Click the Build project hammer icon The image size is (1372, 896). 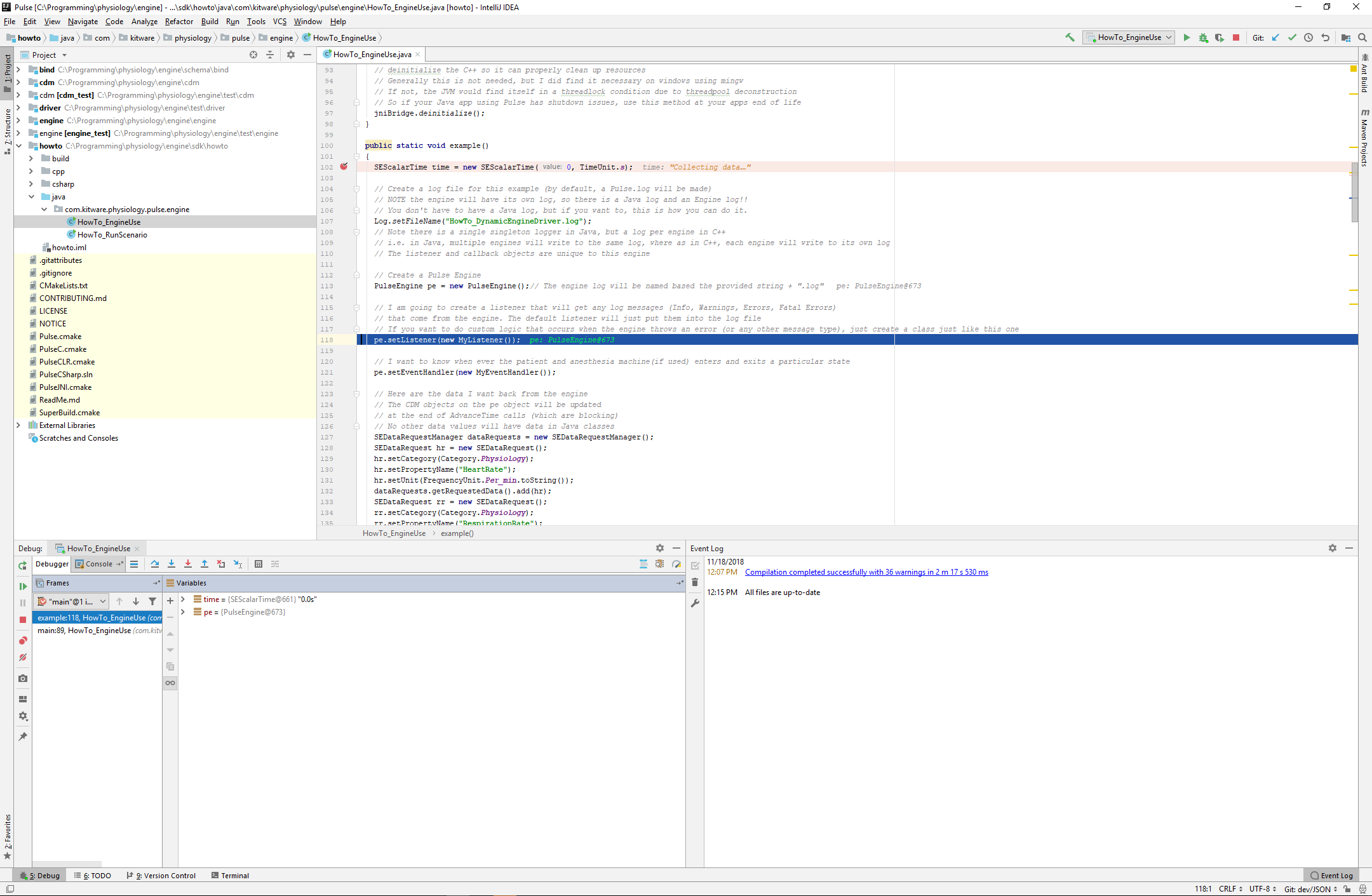tap(1070, 37)
